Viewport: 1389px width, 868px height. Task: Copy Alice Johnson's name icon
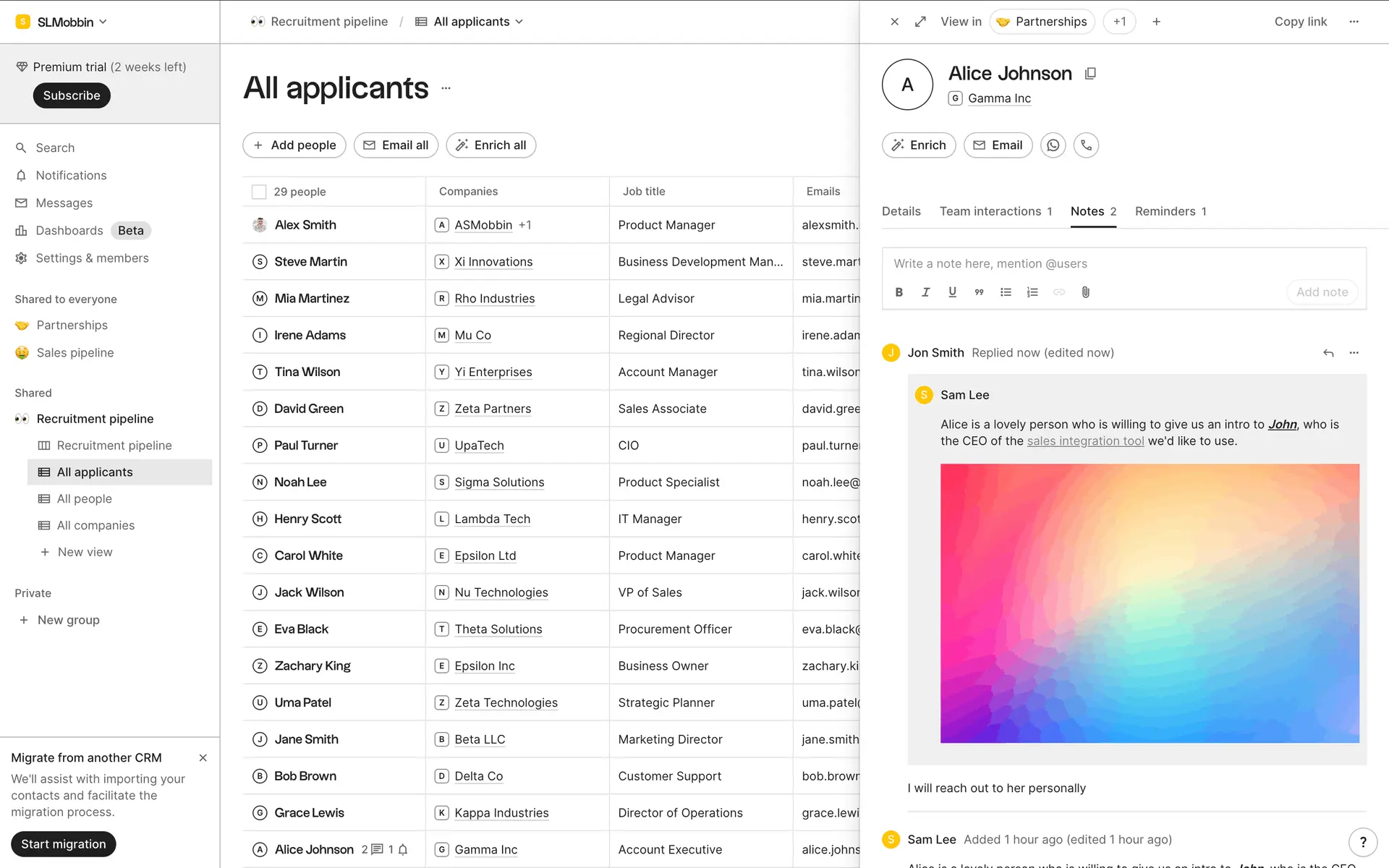1090,74
